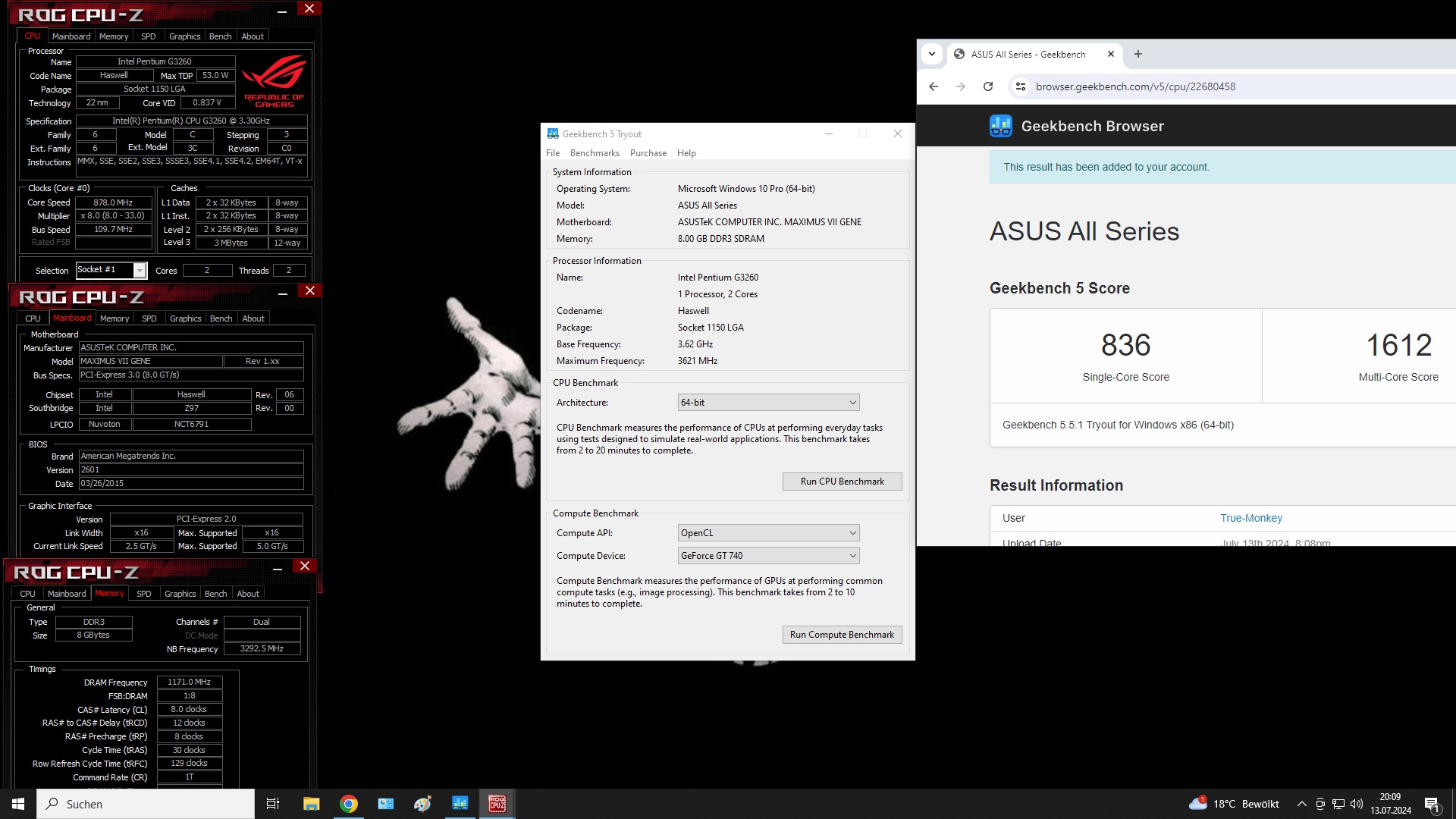The image size is (1456, 819).
Task: Open the Paint app from the taskbar
Action: click(x=422, y=804)
